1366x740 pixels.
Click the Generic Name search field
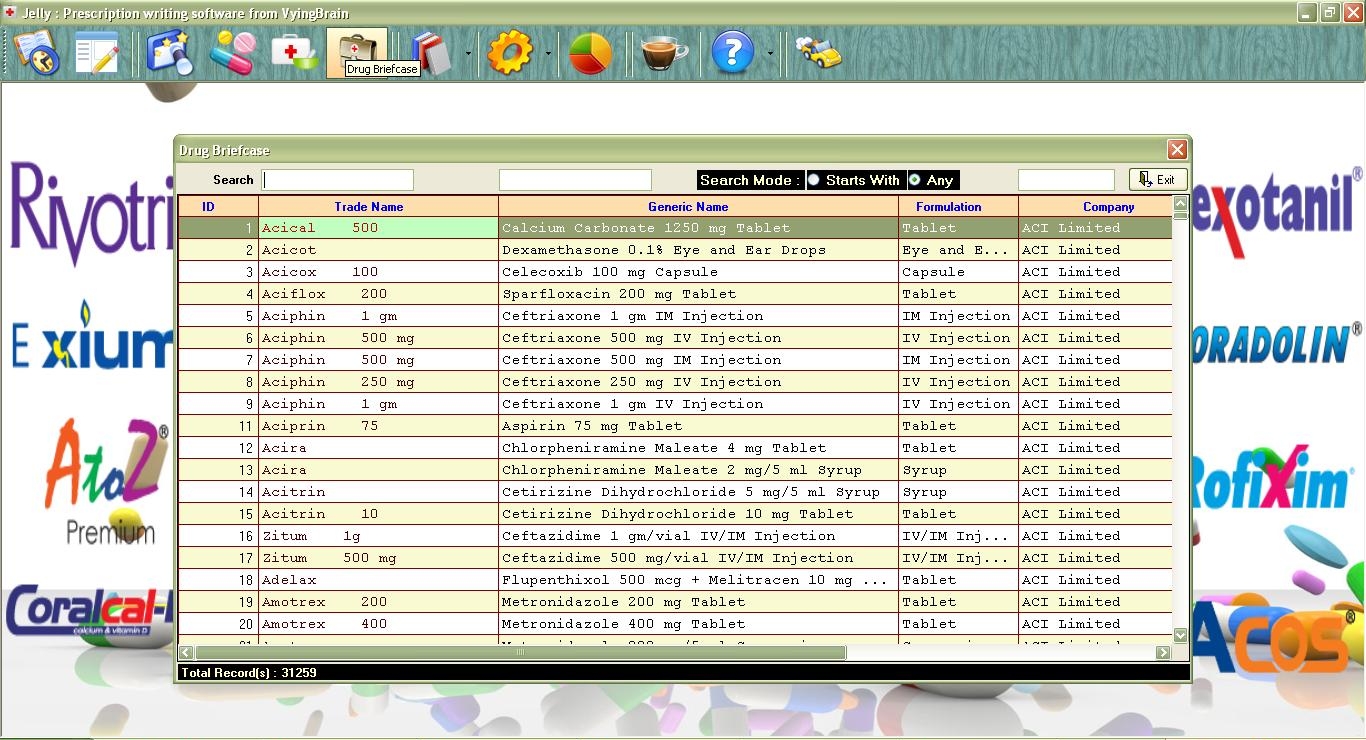coord(575,180)
